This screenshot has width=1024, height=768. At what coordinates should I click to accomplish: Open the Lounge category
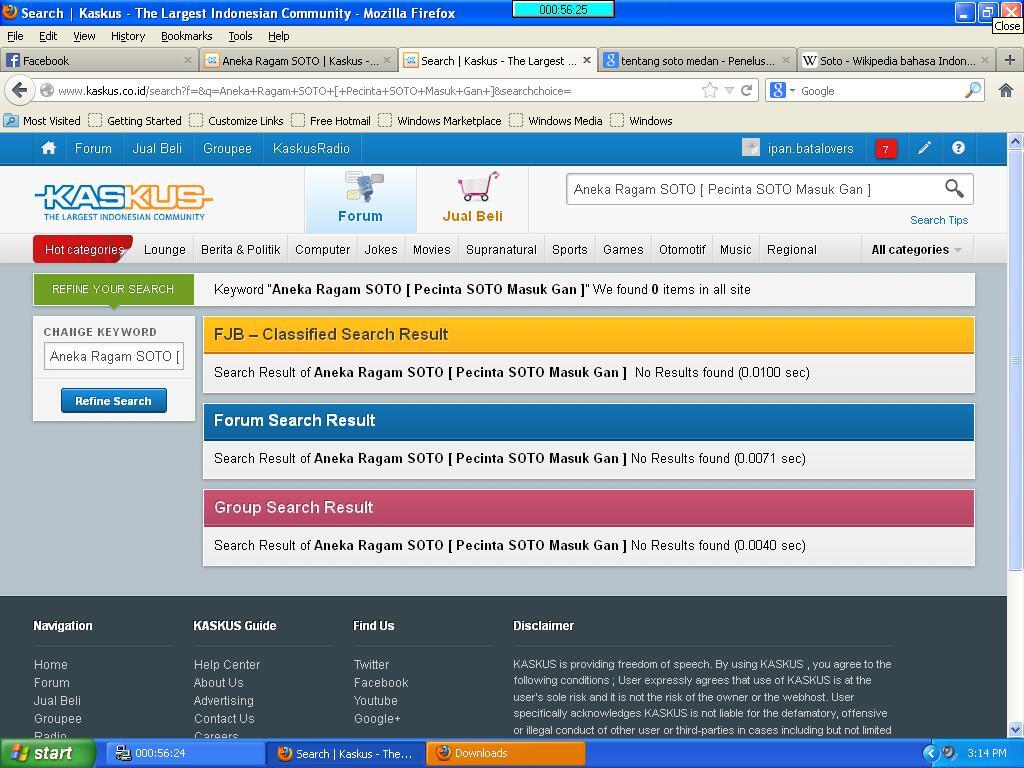165,249
